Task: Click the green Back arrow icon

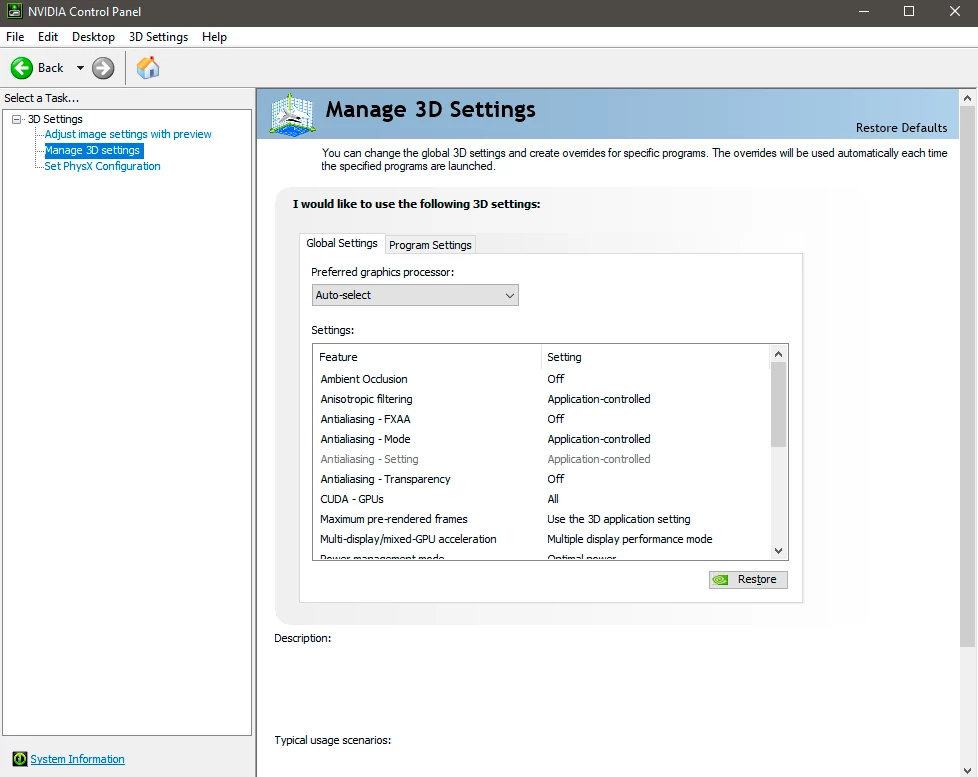Action: [22, 68]
